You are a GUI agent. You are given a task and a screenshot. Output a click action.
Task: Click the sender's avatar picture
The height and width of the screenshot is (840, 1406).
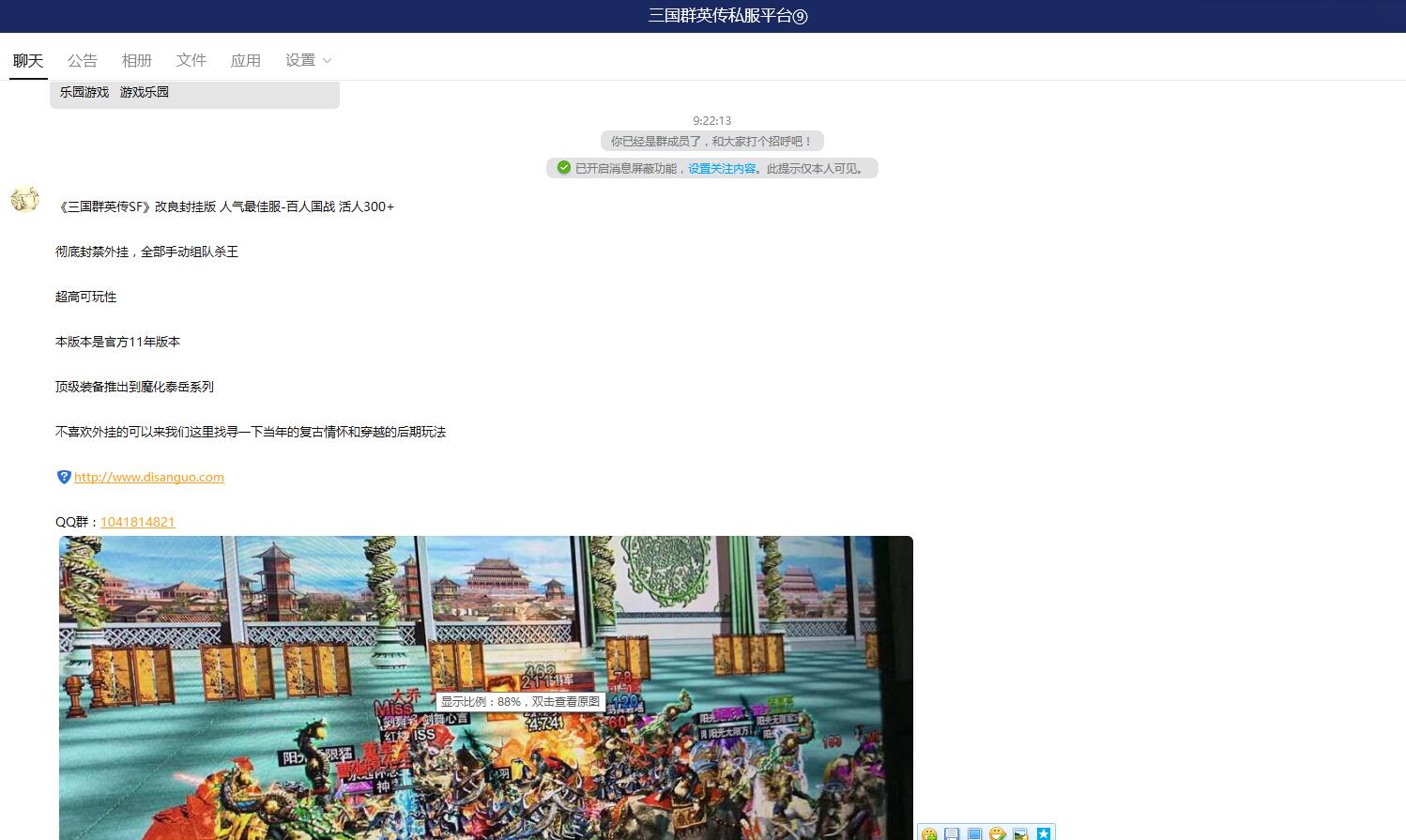tap(25, 199)
